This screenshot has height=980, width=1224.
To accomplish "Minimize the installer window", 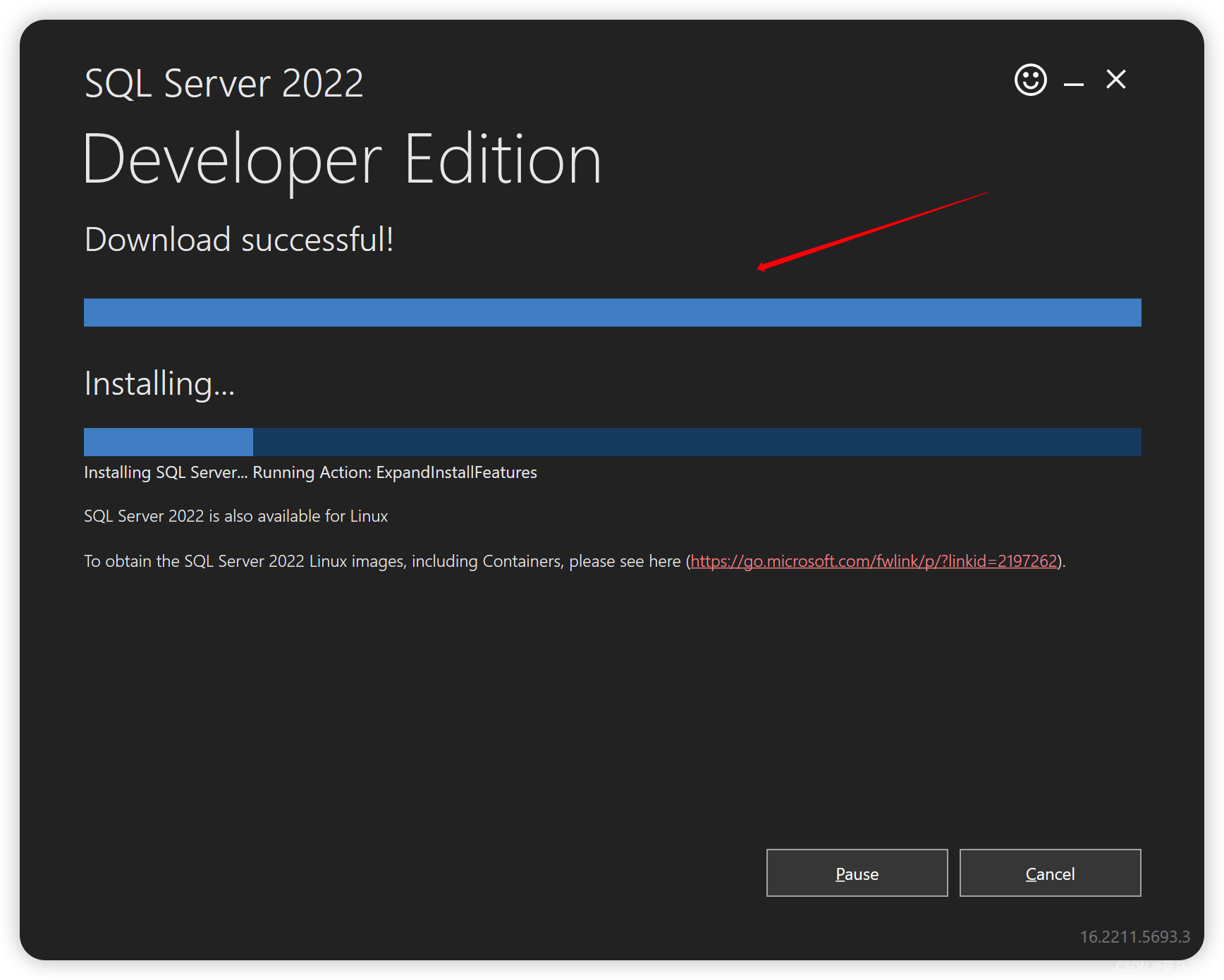I will click(x=1073, y=82).
